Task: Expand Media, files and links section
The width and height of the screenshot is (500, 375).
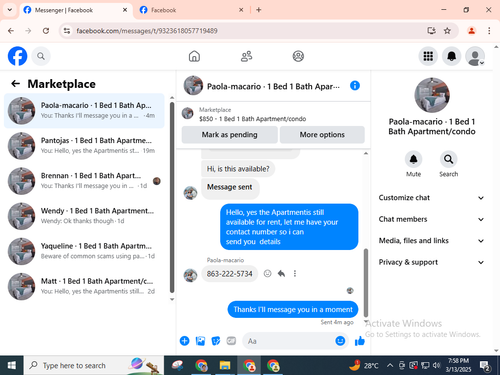Action: [431, 241]
